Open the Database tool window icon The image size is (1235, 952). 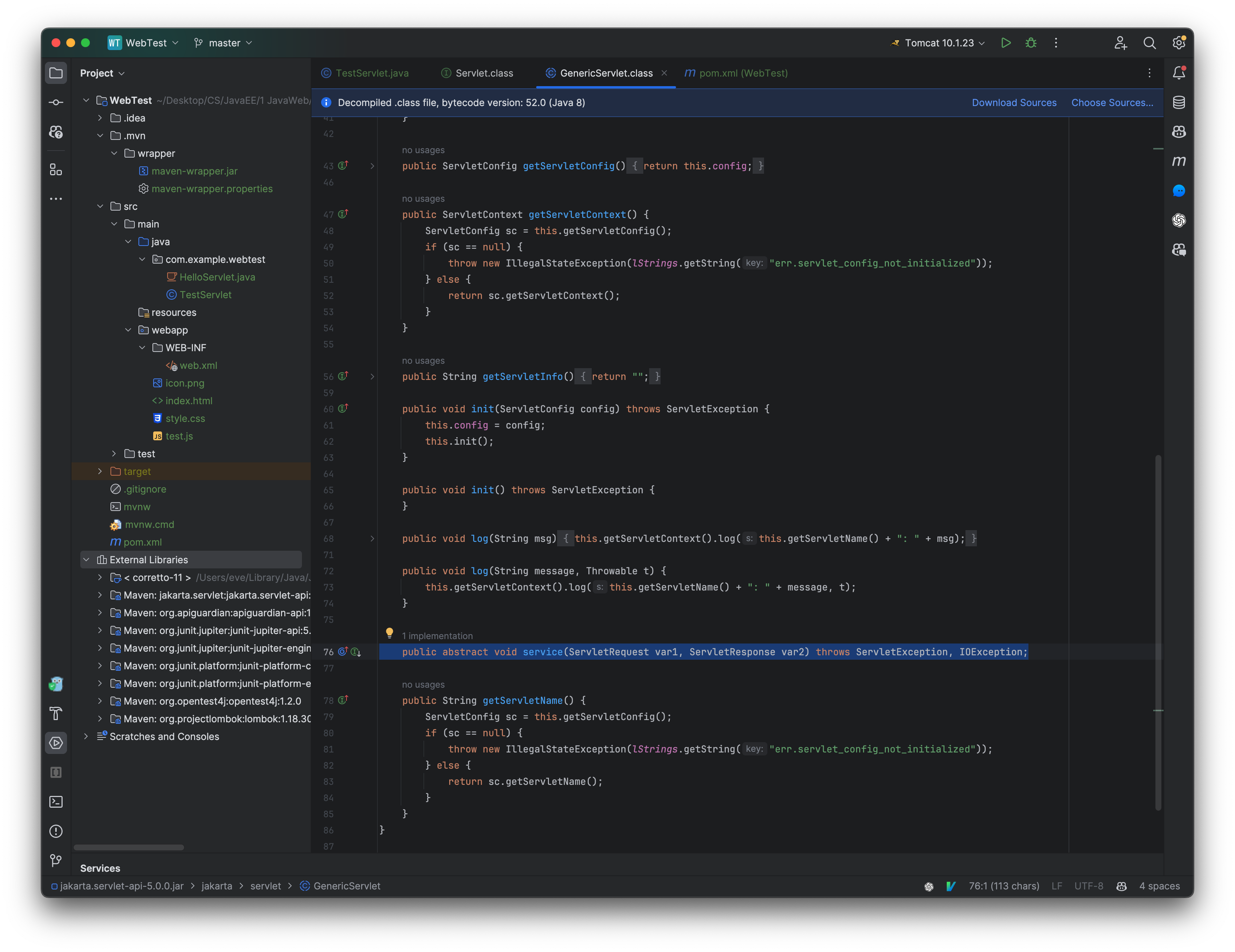pos(1178,102)
